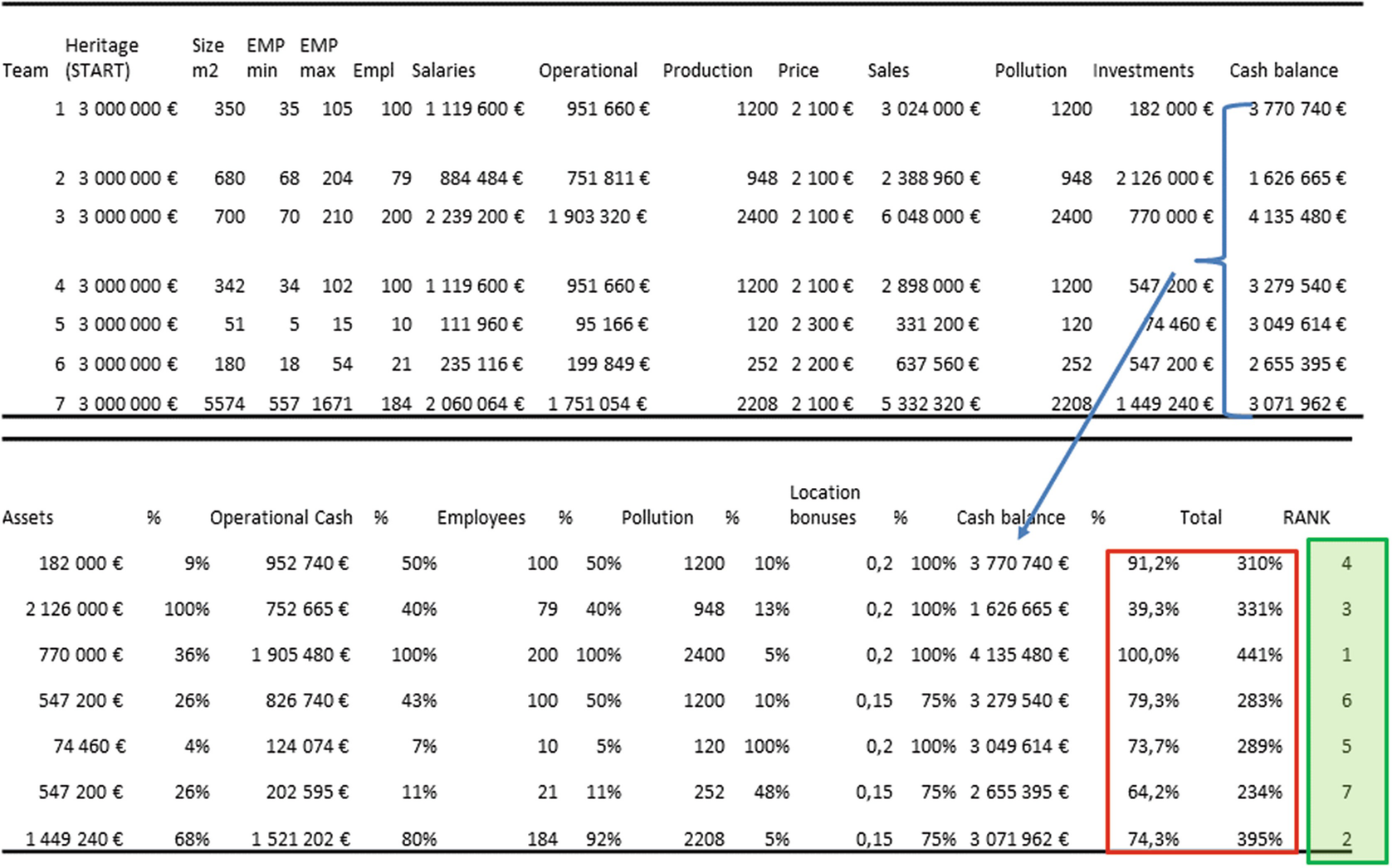Image resolution: width=1392 pixels, height=868 pixels.
Task: Click the '73,7%' percentage cell
Action: (x=1153, y=746)
